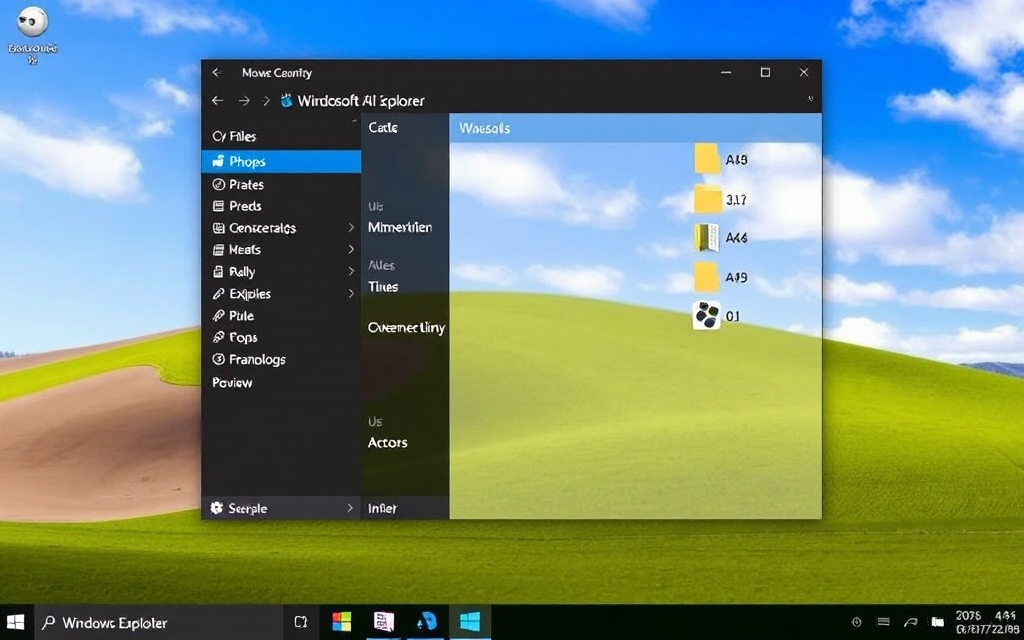Viewport: 1024px width, 640px height.
Task: Select Poview in the sidebar
Action: tap(232, 383)
